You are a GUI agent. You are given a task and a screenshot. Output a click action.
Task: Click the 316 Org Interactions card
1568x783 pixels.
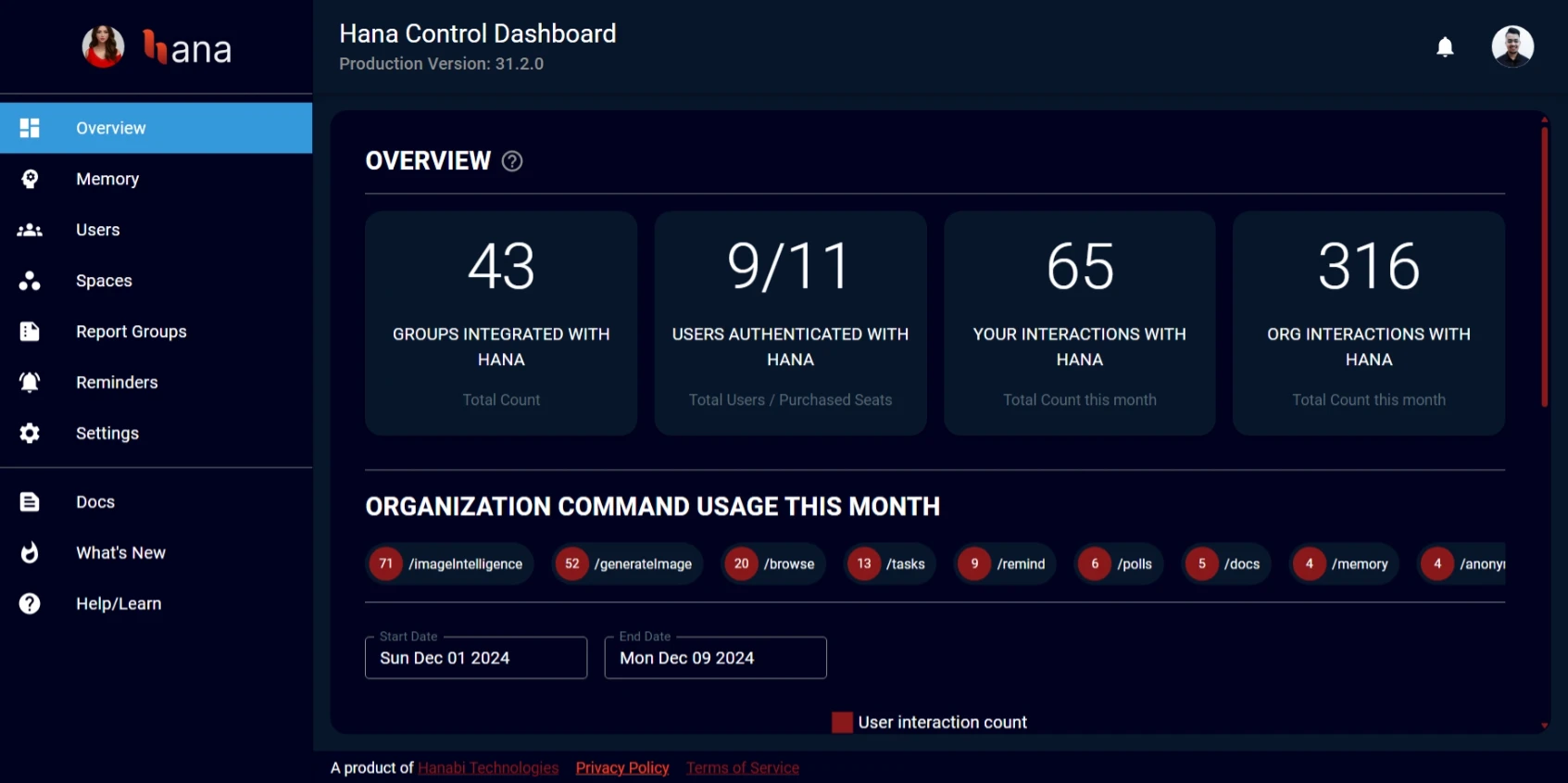coord(1369,323)
